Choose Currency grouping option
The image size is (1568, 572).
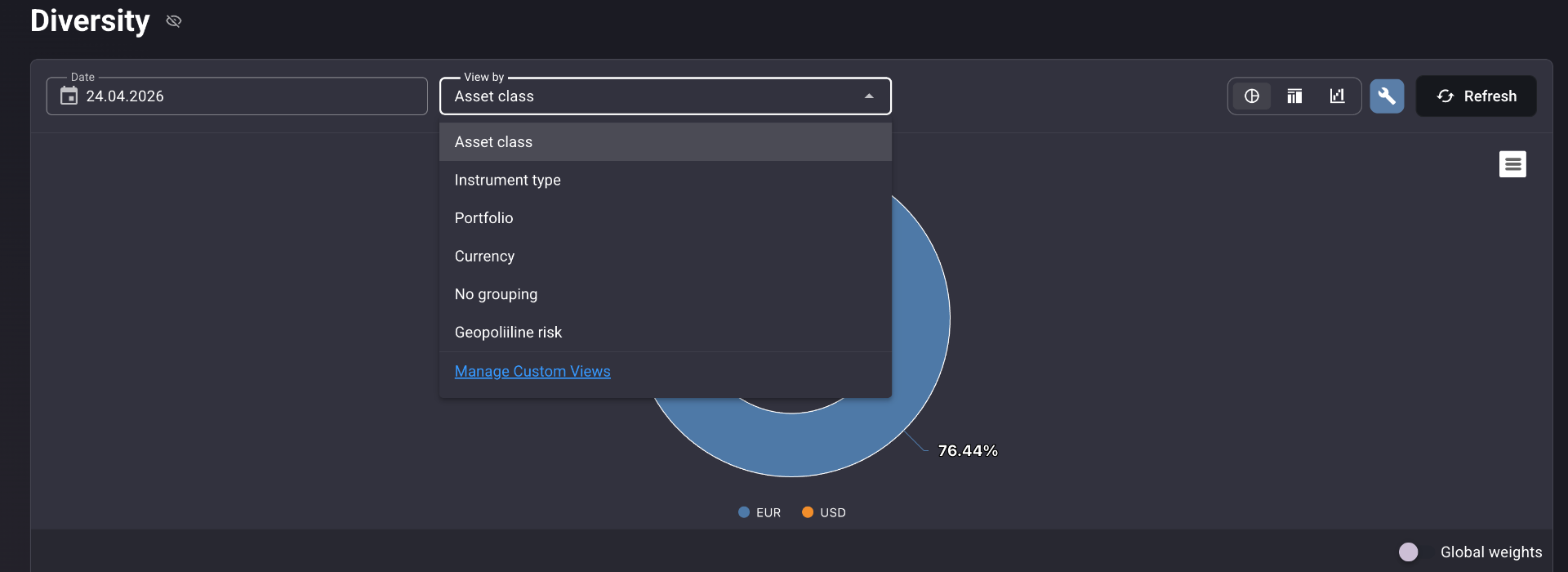click(665, 257)
